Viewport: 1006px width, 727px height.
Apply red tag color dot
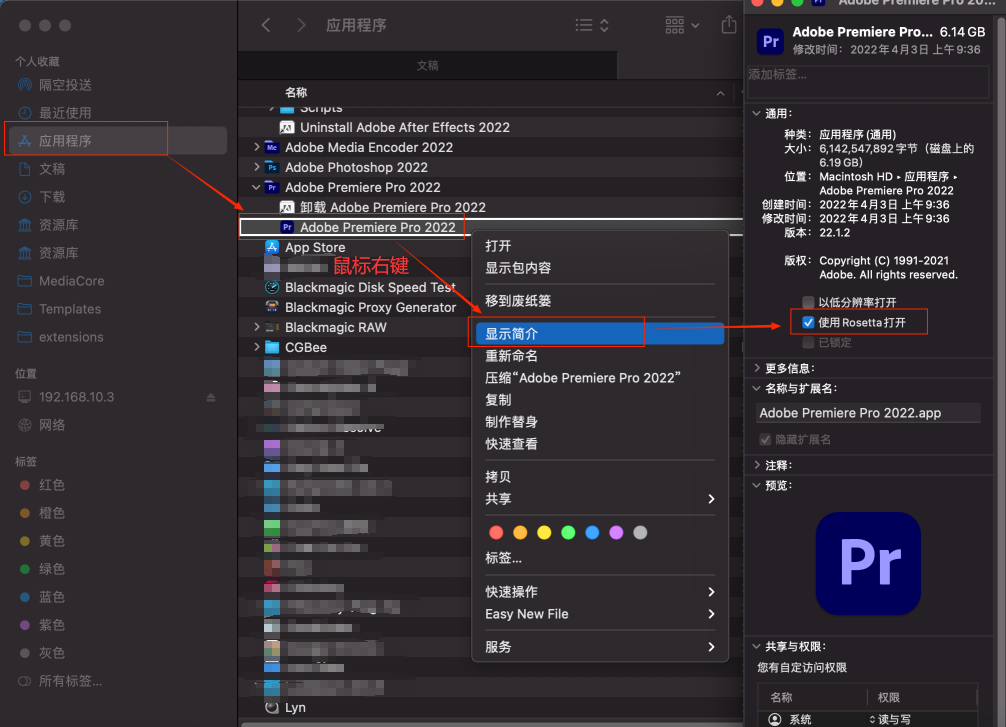(496, 533)
